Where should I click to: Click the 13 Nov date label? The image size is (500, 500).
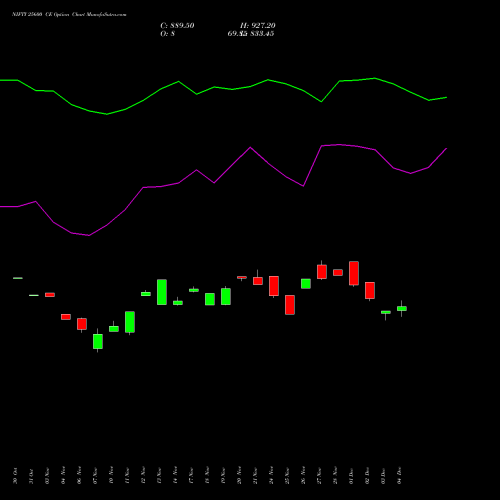159,476
